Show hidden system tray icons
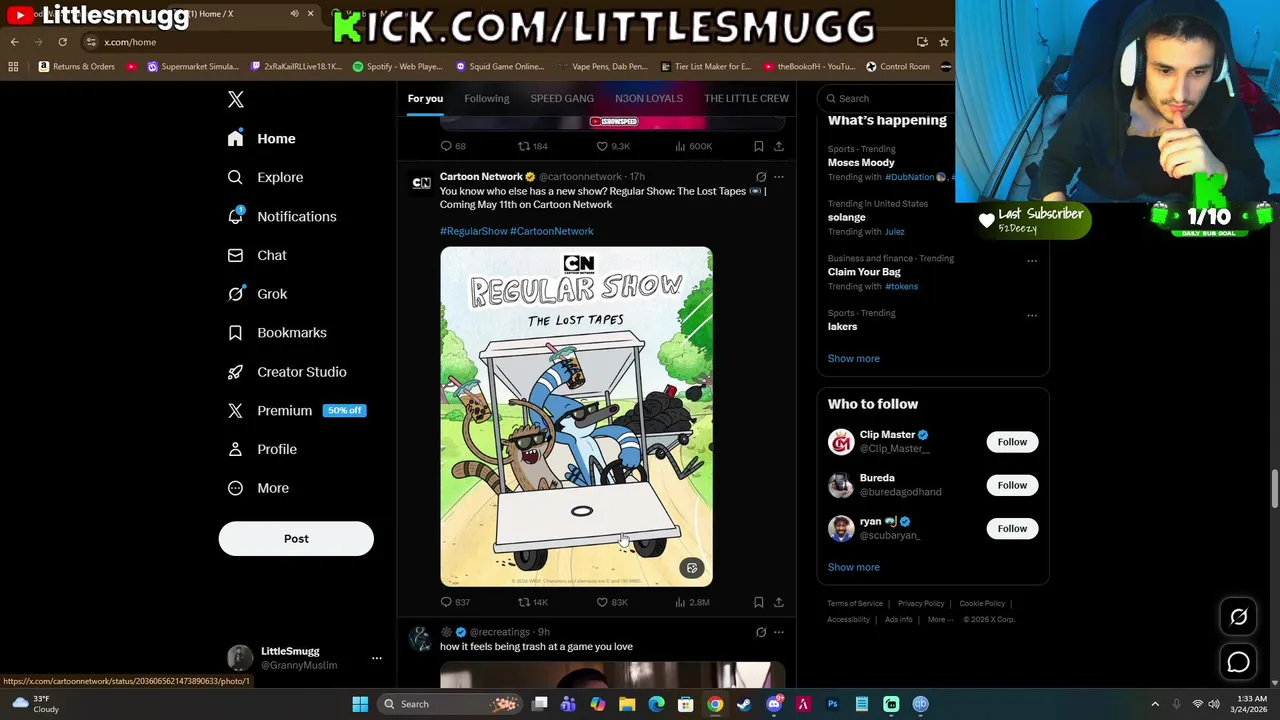 click(x=1155, y=704)
